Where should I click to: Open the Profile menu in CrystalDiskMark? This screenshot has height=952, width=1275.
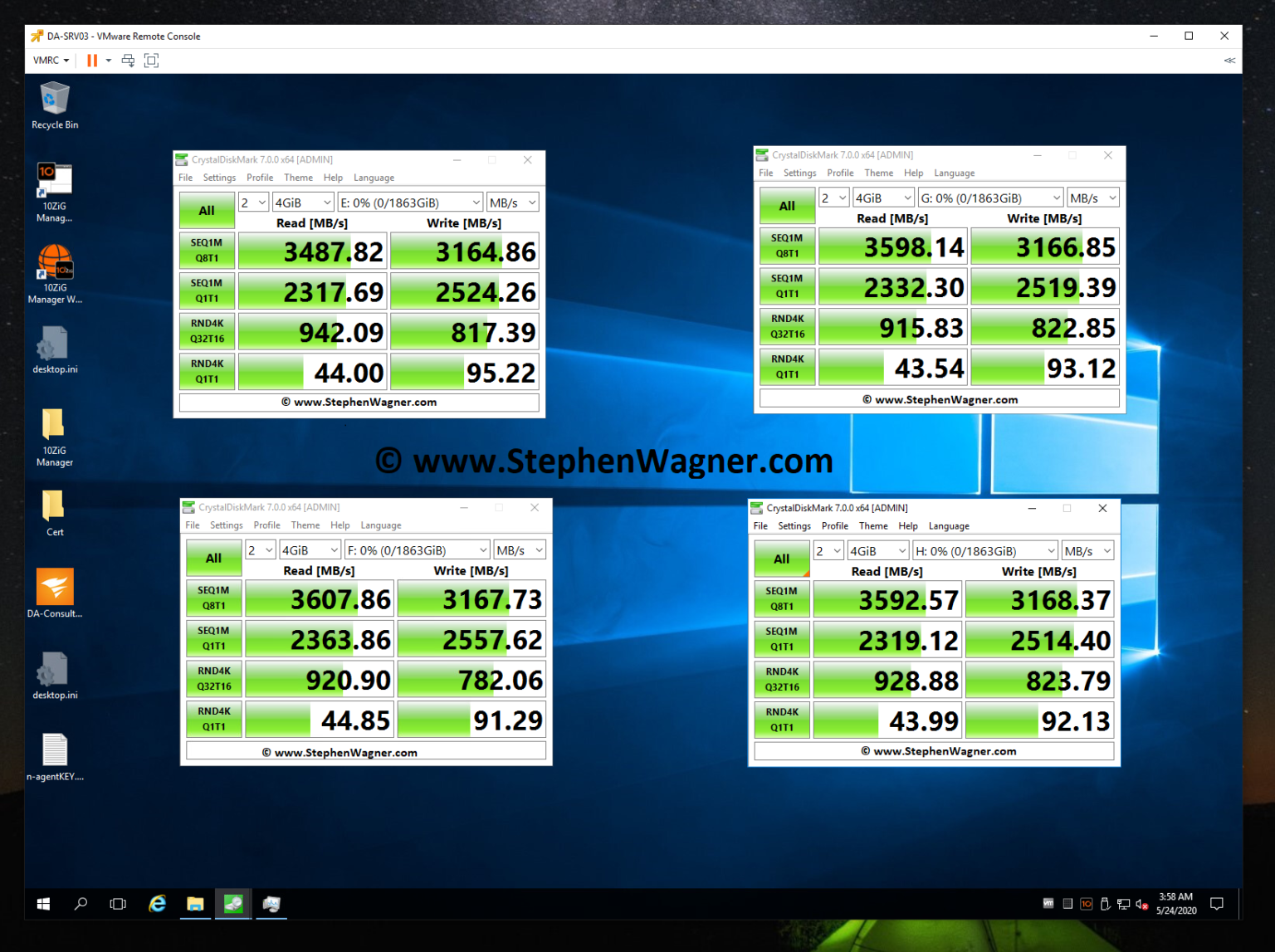(x=260, y=177)
